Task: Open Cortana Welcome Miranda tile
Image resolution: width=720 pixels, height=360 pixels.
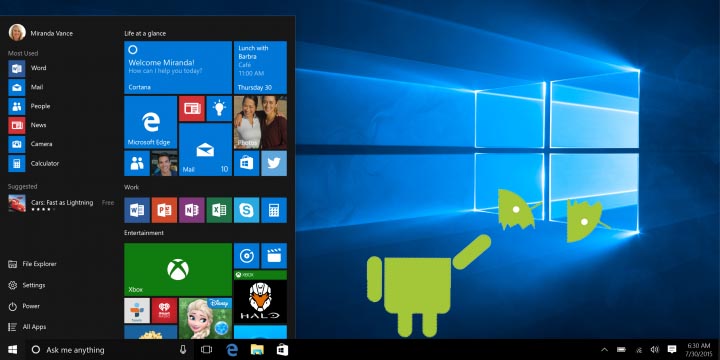Action: 178,68
